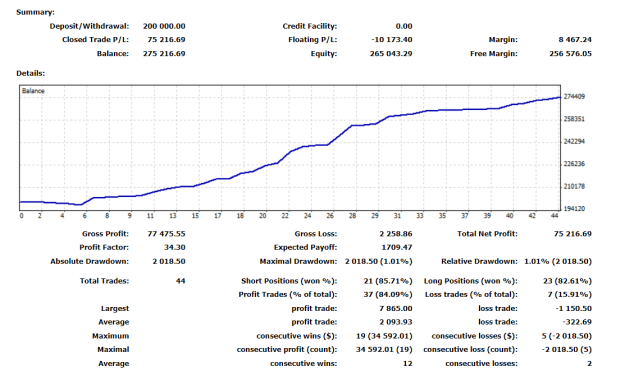
Task: Click the Balance value 275 216.69
Action: click(164, 54)
